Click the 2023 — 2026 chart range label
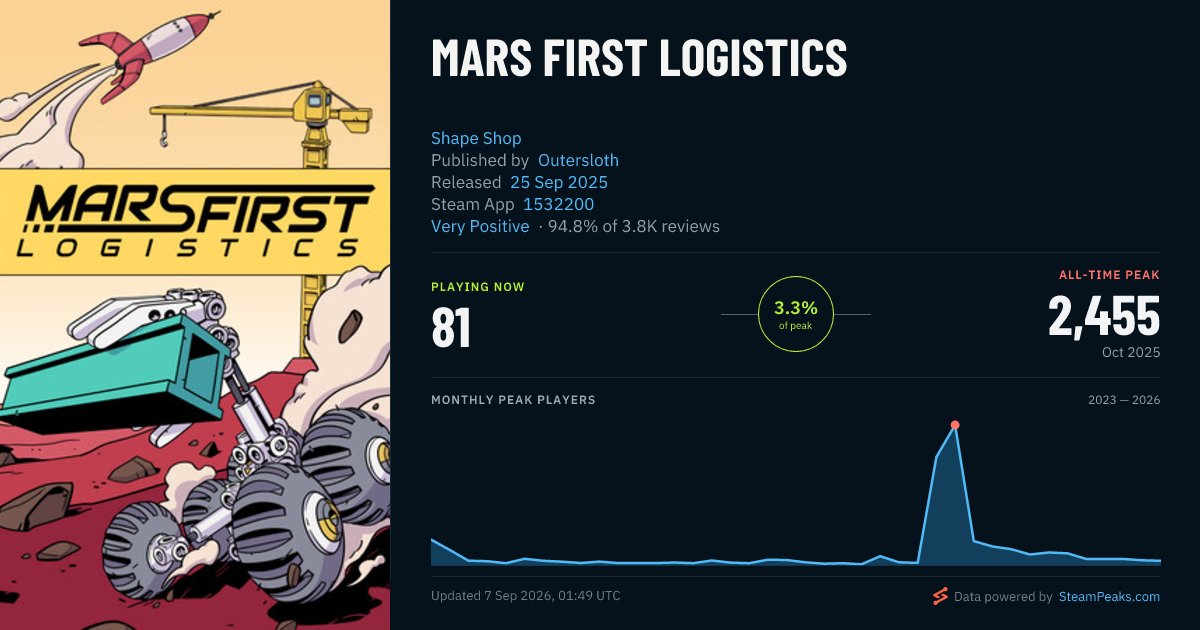This screenshot has width=1200, height=630. pos(1124,400)
